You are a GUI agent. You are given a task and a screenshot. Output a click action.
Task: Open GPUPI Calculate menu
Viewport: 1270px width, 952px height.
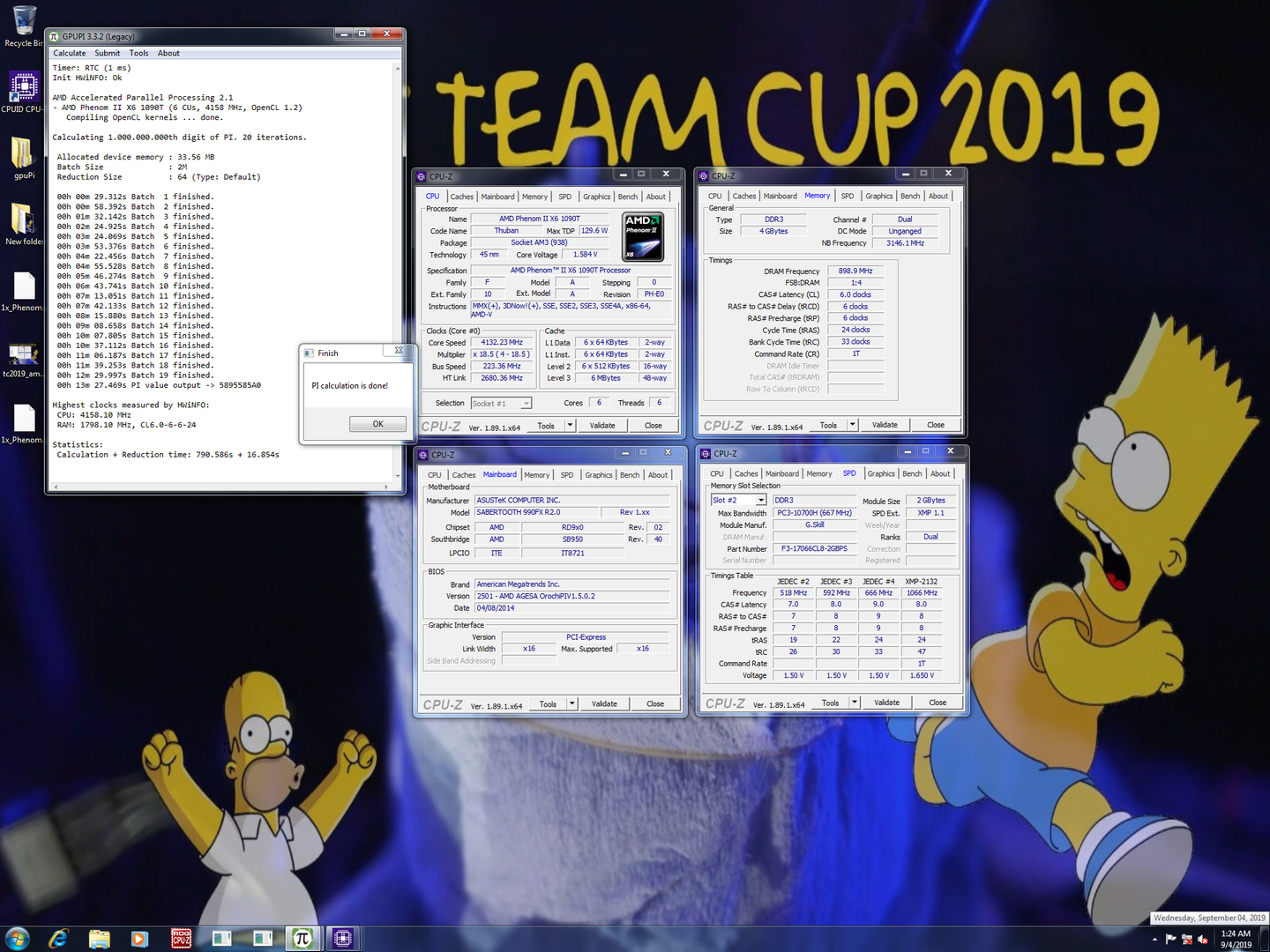(x=70, y=53)
